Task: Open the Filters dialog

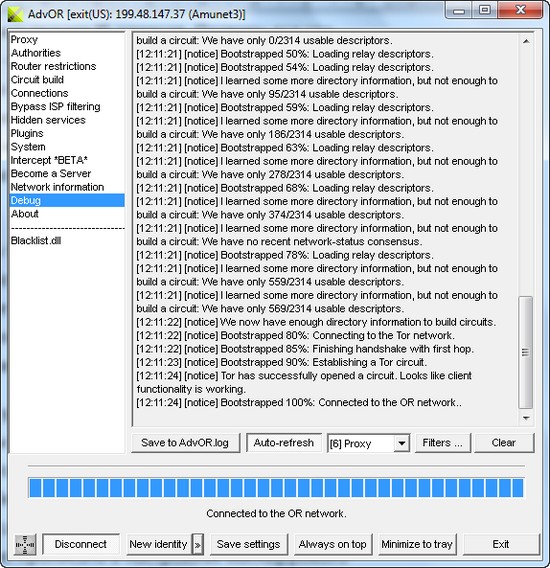Action: click(443, 443)
